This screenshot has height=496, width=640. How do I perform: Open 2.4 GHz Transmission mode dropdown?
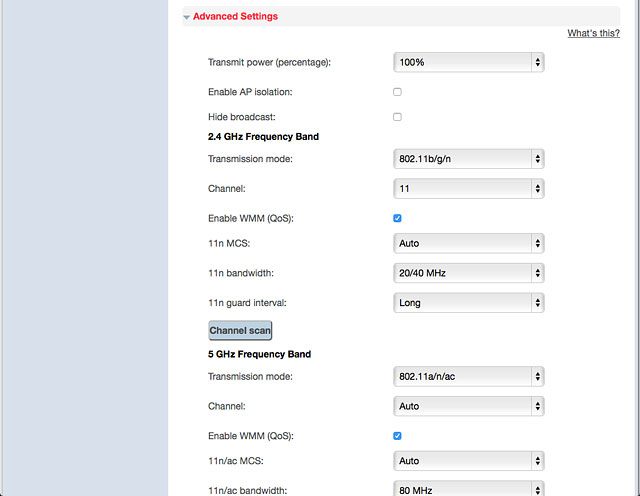coord(469,159)
